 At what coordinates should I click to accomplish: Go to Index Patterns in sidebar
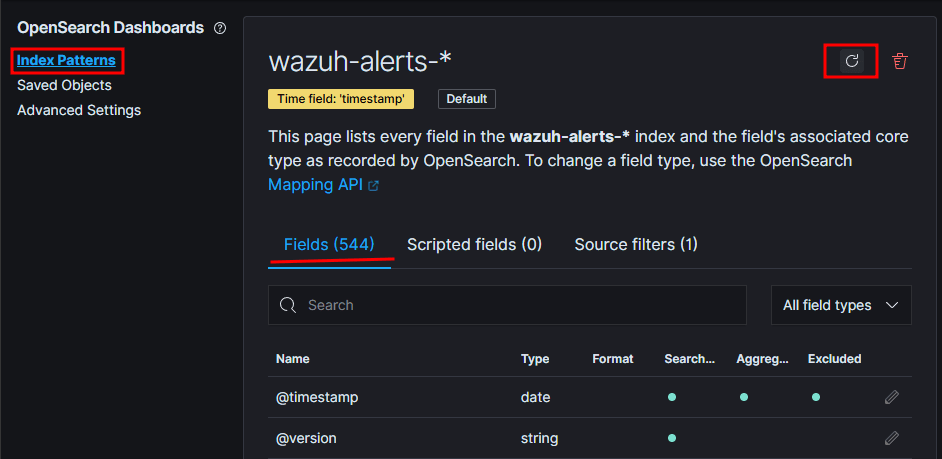click(66, 61)
